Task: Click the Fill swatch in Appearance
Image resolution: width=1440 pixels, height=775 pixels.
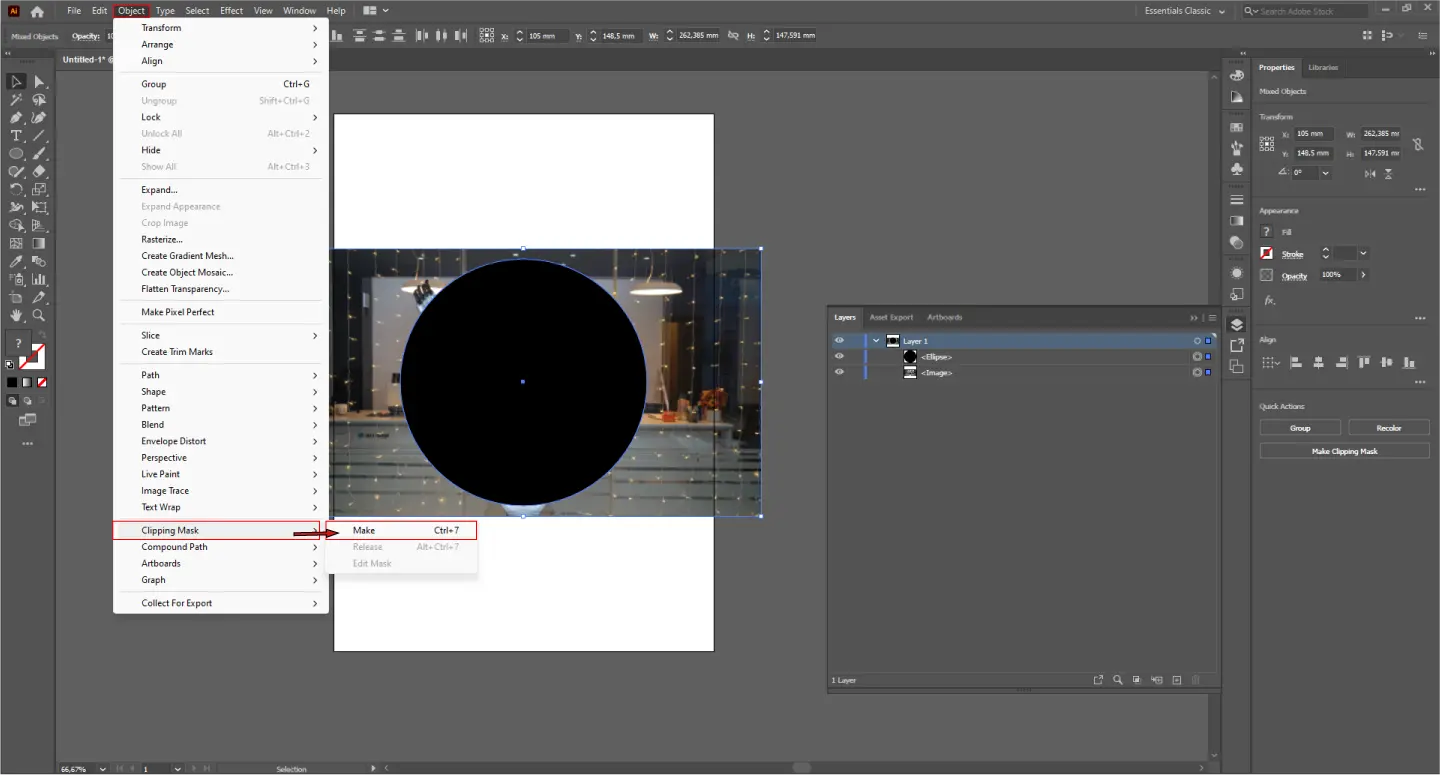Action: (1267, 232)
